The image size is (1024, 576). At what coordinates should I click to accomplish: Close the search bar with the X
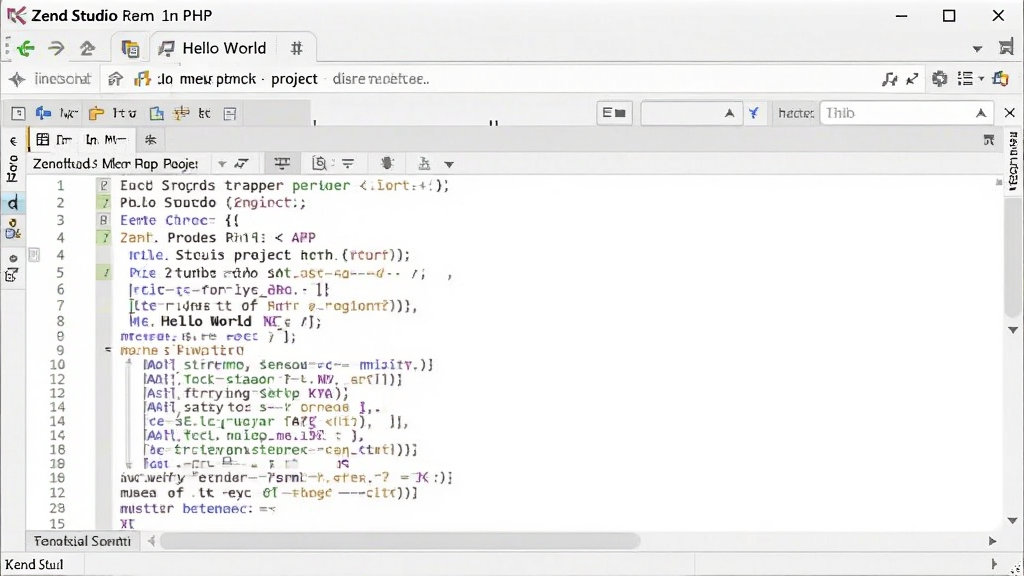(1010, 114)
